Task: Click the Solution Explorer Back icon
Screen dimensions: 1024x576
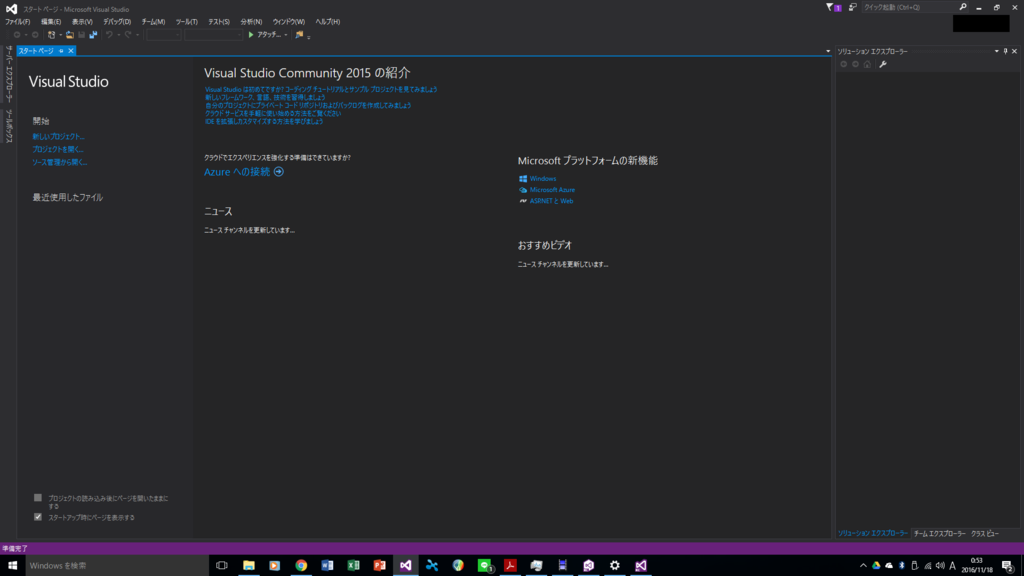Action: coord(844,64)
